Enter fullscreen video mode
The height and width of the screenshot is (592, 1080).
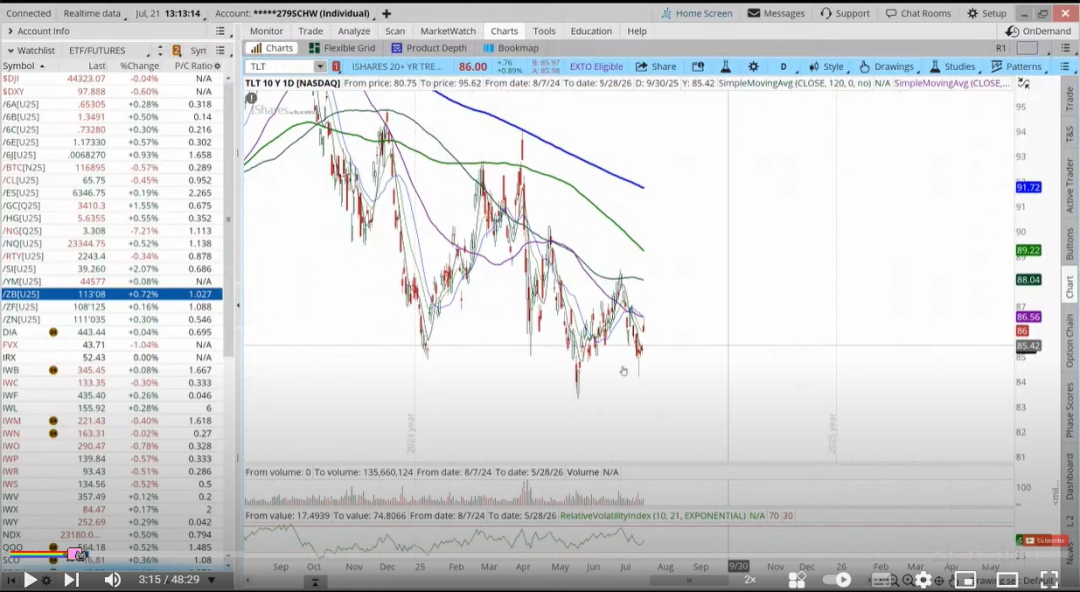pyautogui.click(x=1049, y=580)
